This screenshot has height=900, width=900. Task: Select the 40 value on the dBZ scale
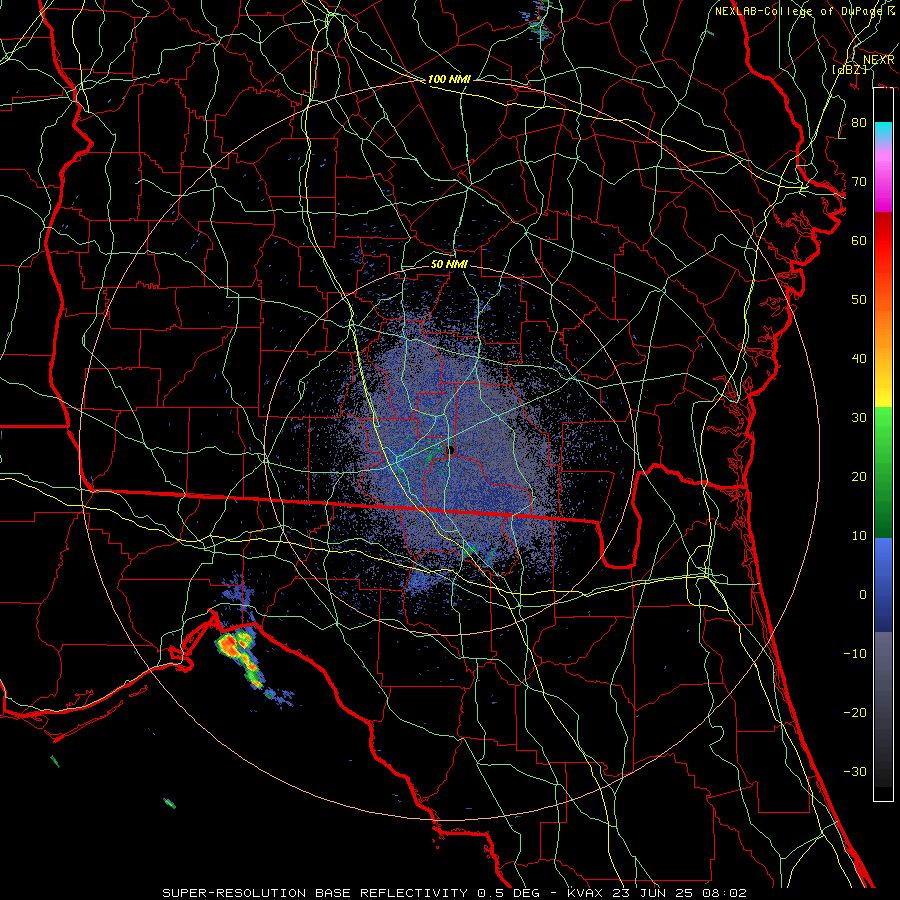tap(859, 358)
